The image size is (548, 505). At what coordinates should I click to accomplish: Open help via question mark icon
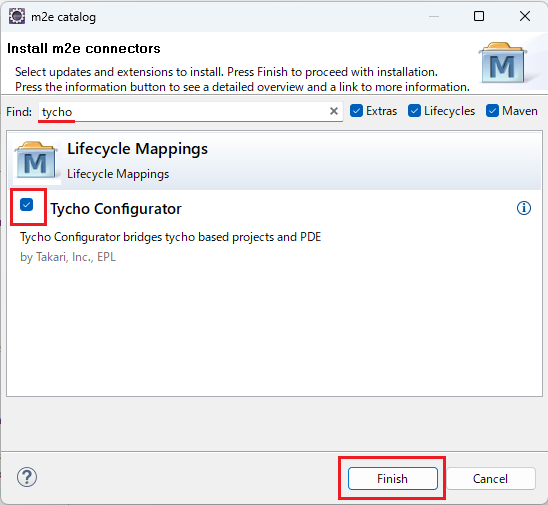(x=27, y=477)
